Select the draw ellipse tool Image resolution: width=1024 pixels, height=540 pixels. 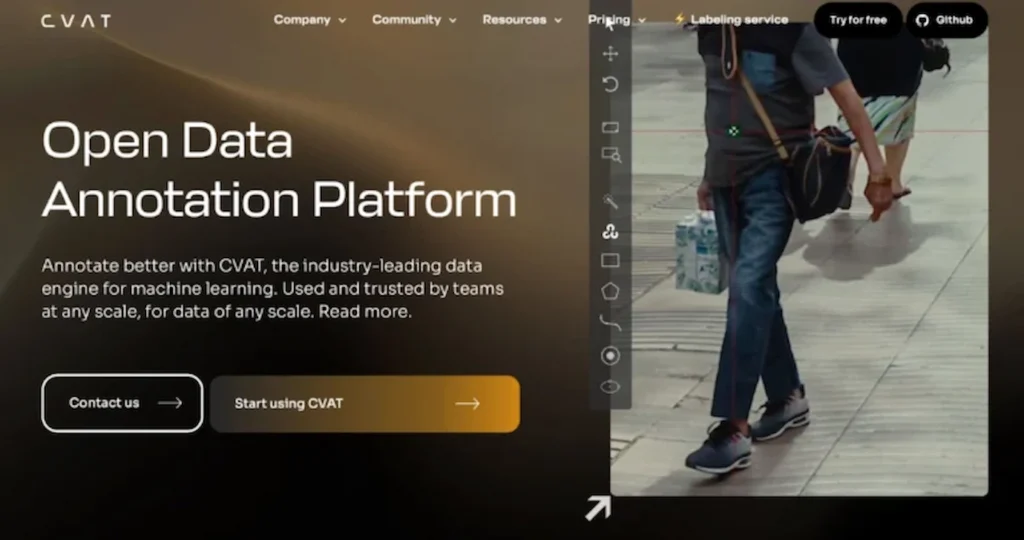610,387
